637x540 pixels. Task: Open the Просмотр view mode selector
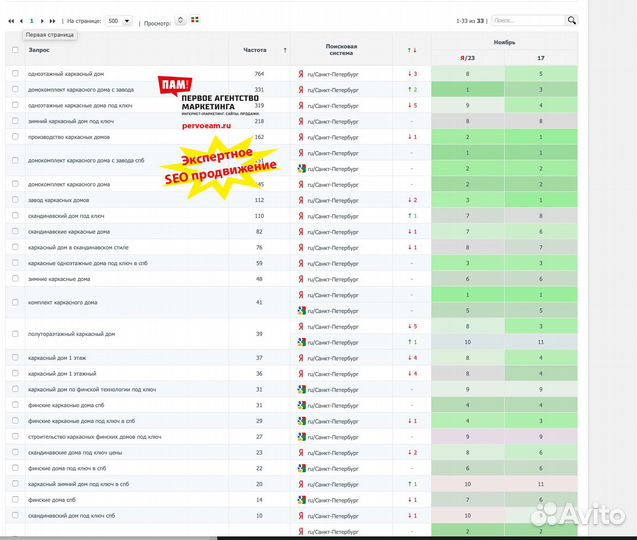click(x=180, y=20)
